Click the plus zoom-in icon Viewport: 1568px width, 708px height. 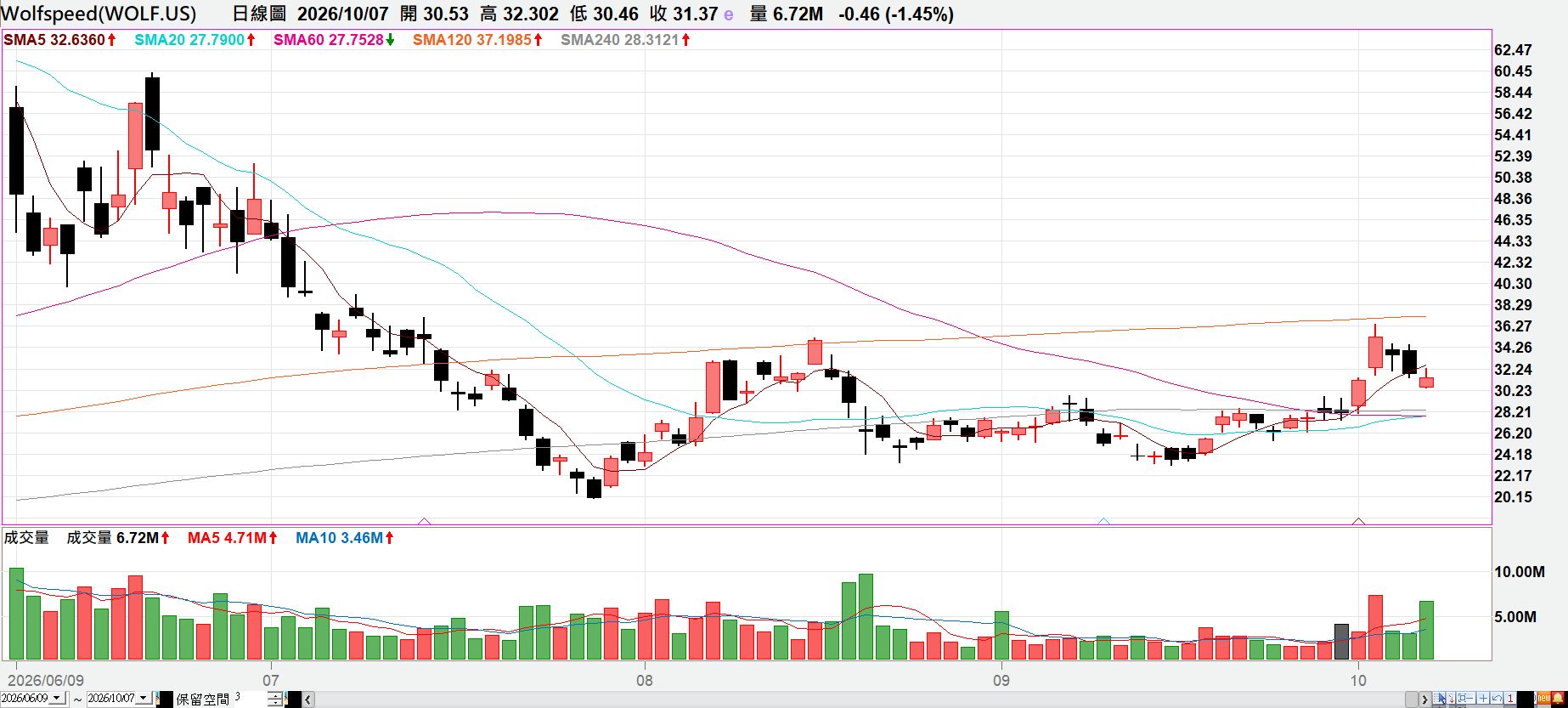point(1483,699)
